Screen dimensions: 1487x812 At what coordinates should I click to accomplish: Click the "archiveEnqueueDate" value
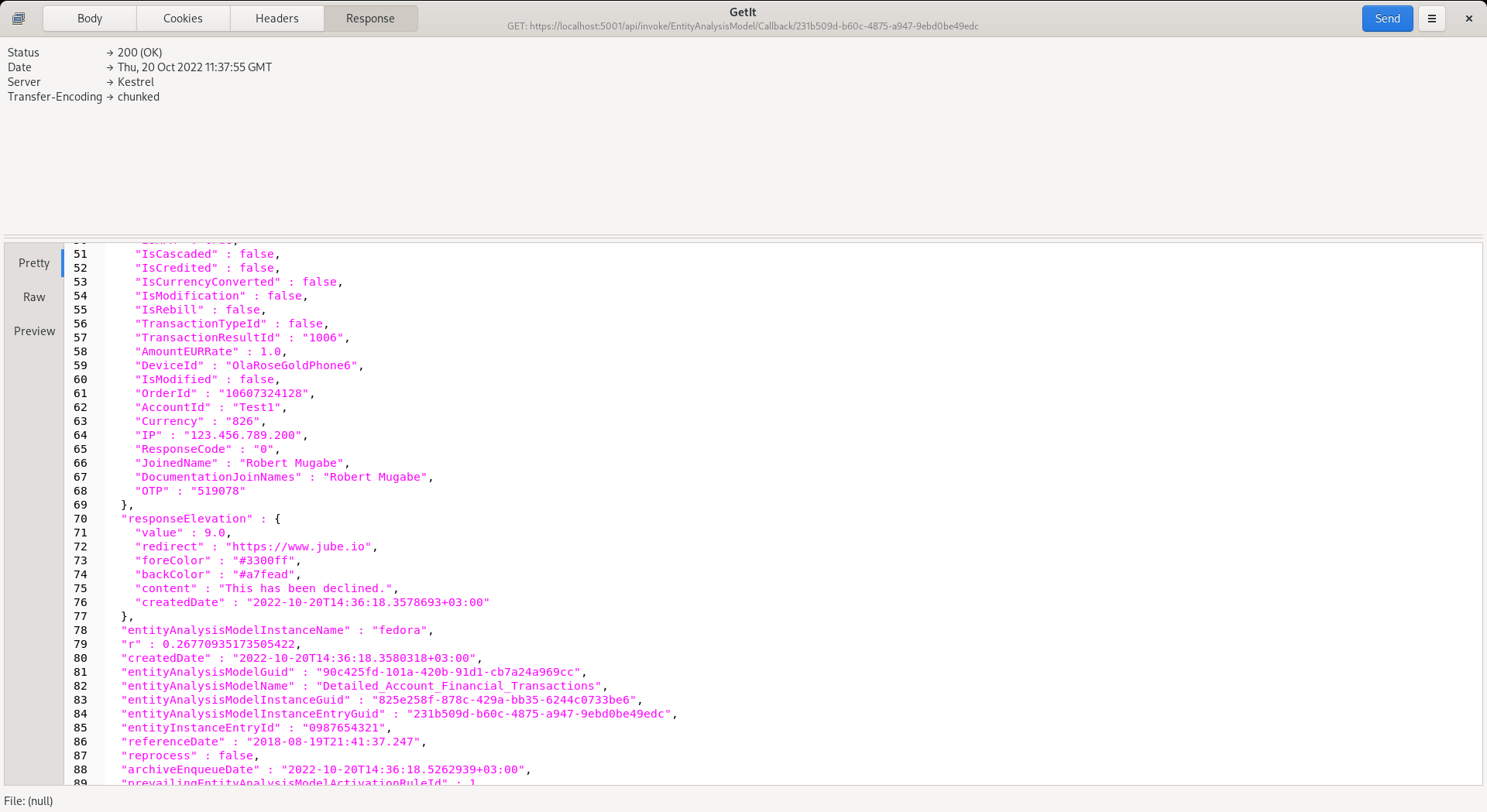(x=403, y=769)
